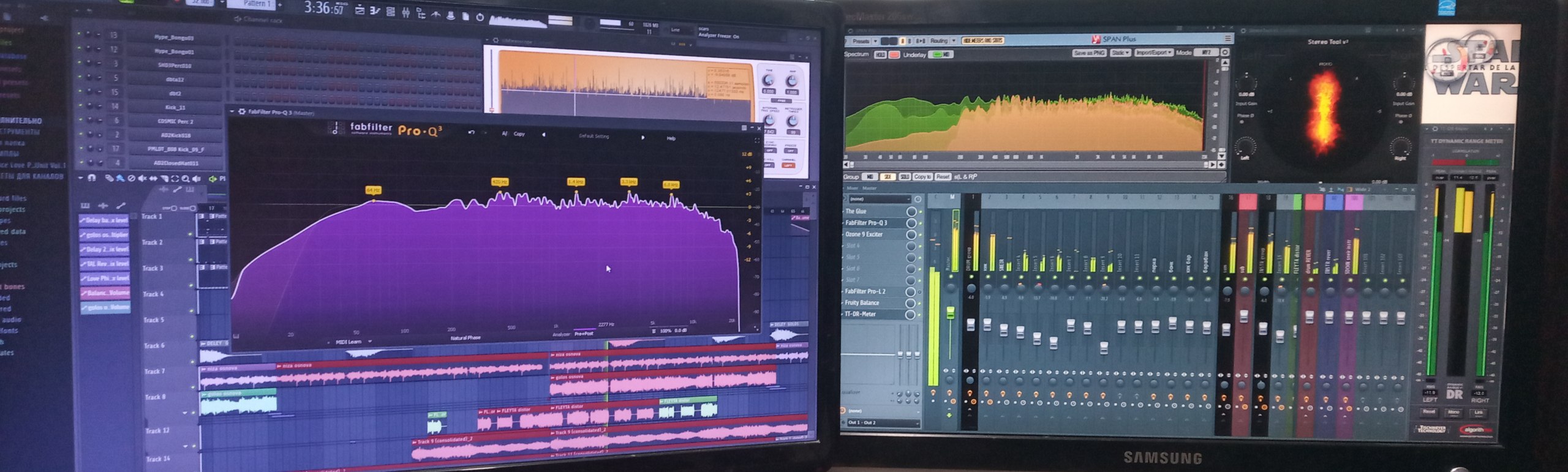
Task: Mute the Kick_11 channel LED
Action: (x=81, y=105)
